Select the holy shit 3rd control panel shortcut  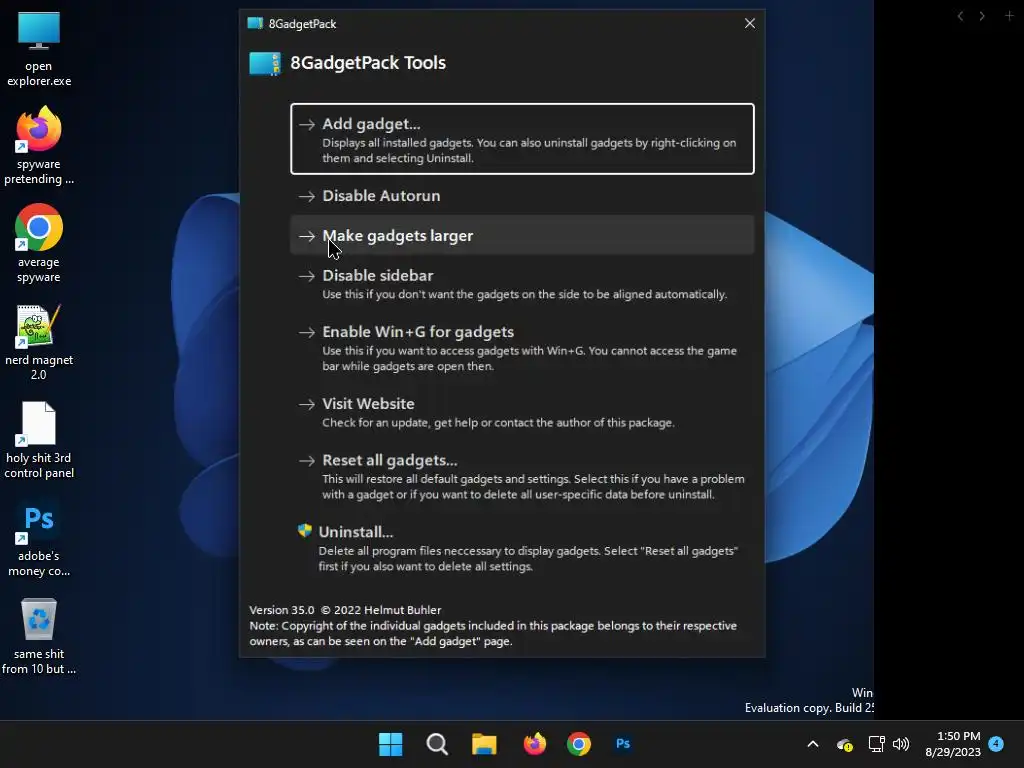pos(39,440)
